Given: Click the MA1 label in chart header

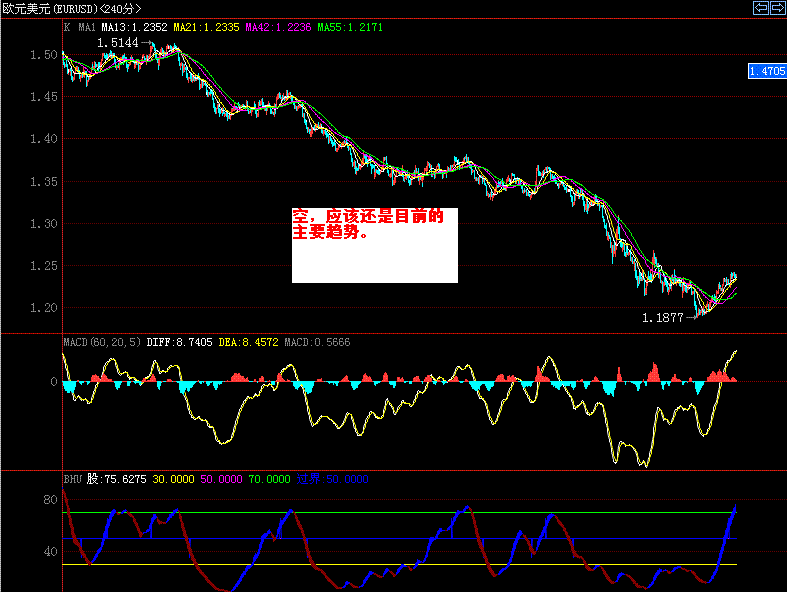Looking at the screenshot, I should coord(87,27).
